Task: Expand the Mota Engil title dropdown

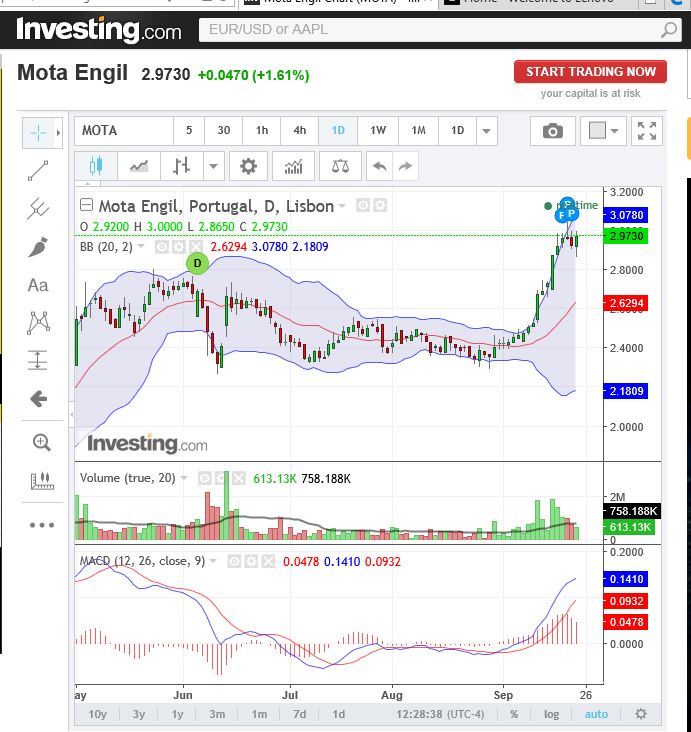Action: pos(342,206)
